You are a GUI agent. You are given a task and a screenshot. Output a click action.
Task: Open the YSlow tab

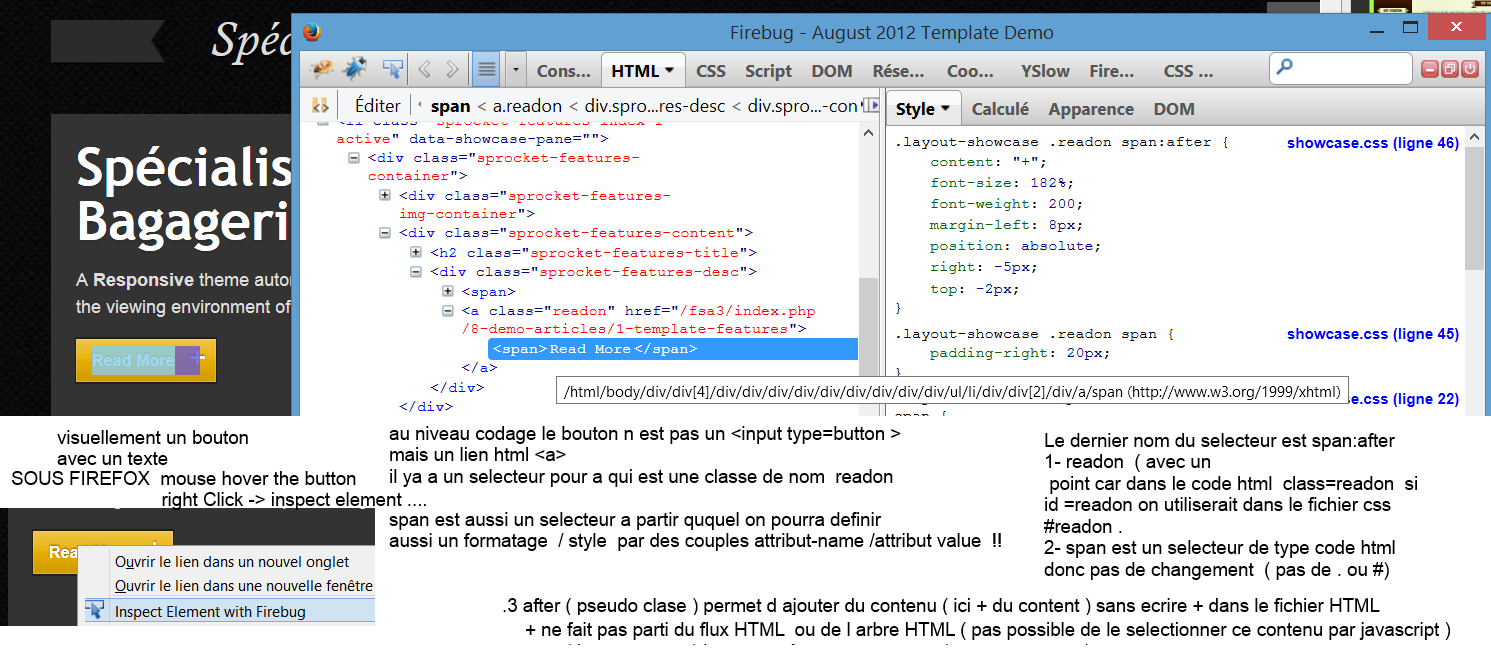coord(1045,71)
